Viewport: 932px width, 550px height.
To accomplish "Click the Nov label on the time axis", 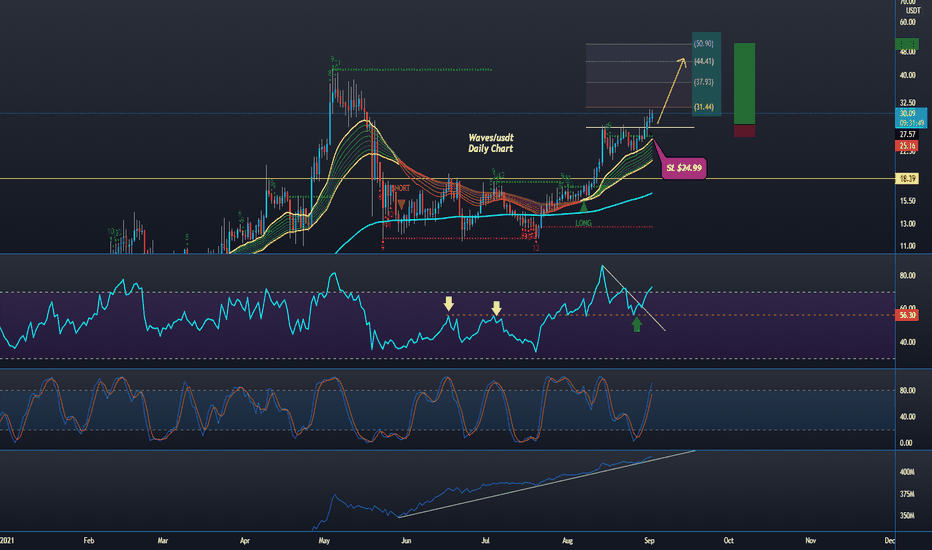I will click(810, 540).
